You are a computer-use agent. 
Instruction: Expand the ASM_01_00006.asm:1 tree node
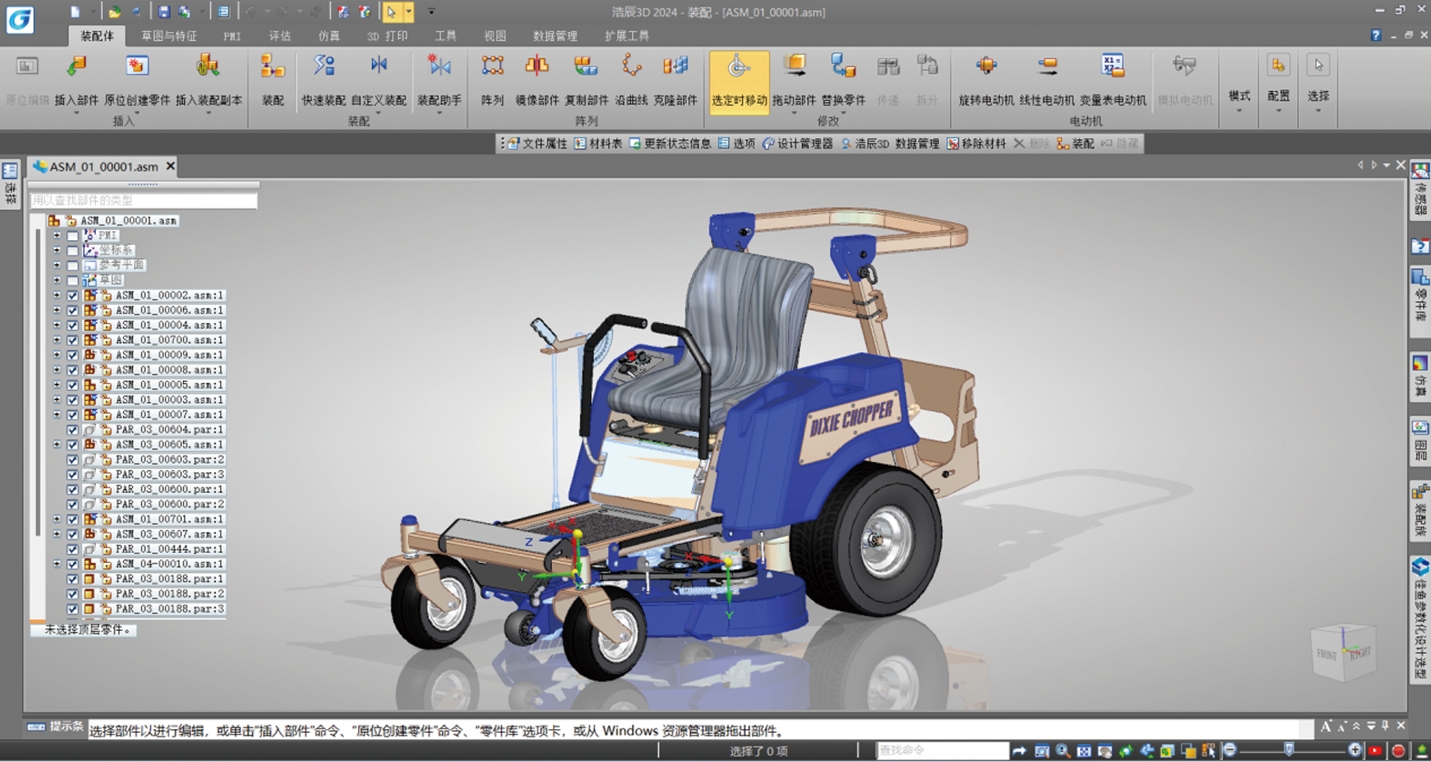tap(57, 310)
